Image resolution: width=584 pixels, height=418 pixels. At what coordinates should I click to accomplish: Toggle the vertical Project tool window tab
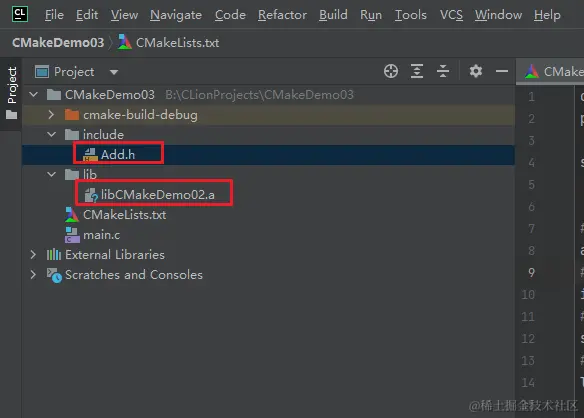point(12,85)
